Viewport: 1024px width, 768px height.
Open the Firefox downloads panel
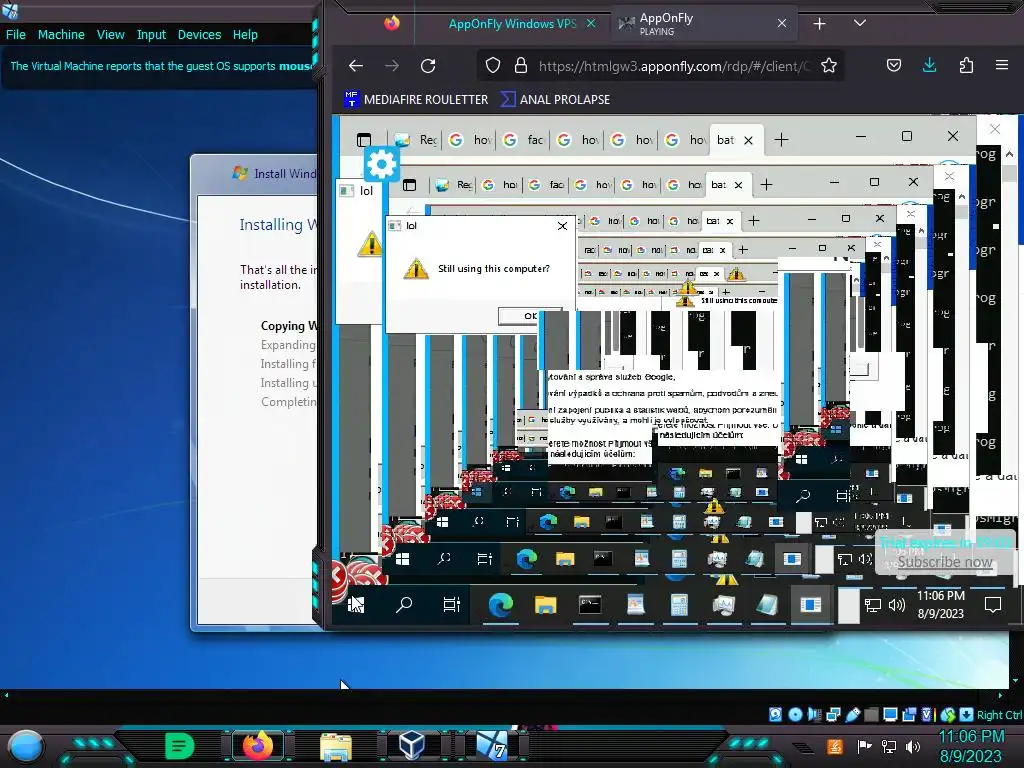[x=929, y=66]
